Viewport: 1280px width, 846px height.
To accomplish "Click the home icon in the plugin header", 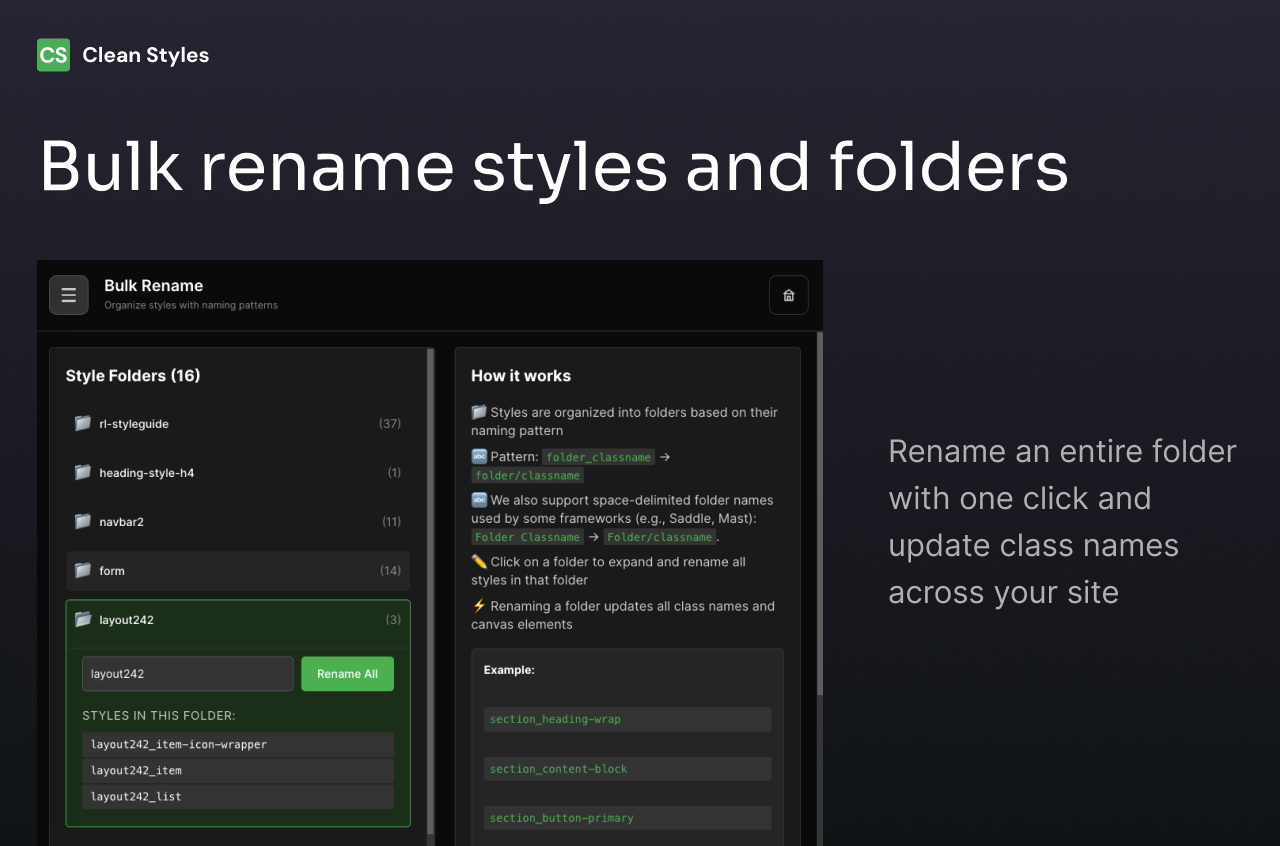I will click(x=788, y=295).
